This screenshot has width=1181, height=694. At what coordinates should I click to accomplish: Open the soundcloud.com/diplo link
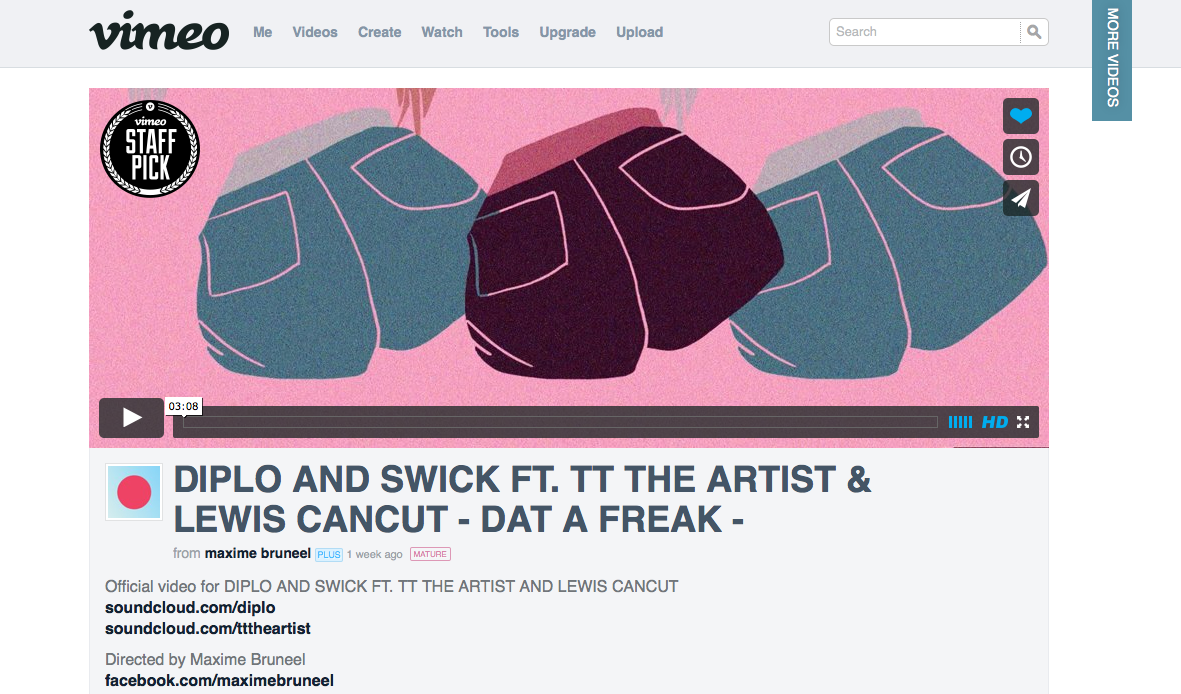click(190, 607)
